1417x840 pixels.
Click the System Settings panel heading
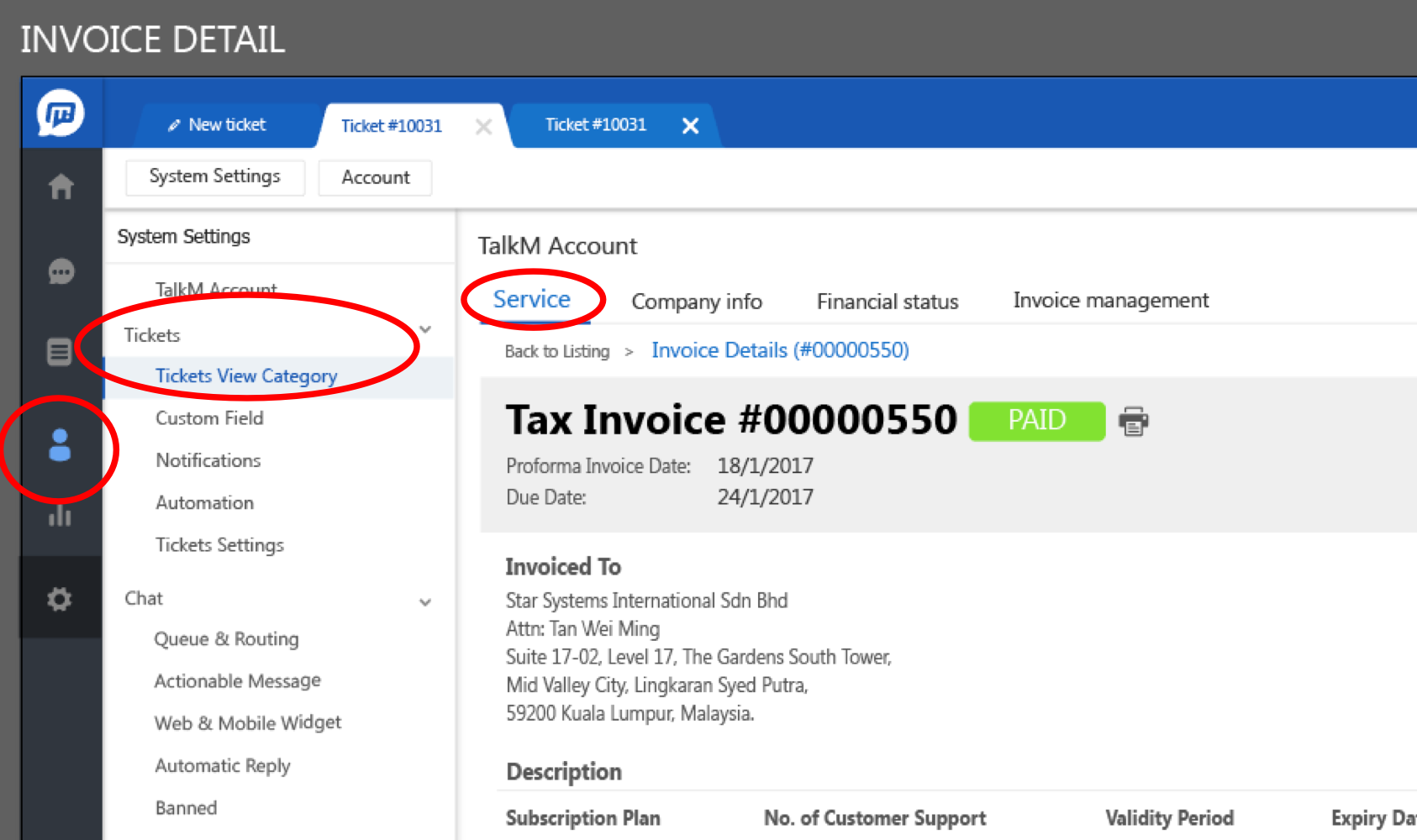183,237
